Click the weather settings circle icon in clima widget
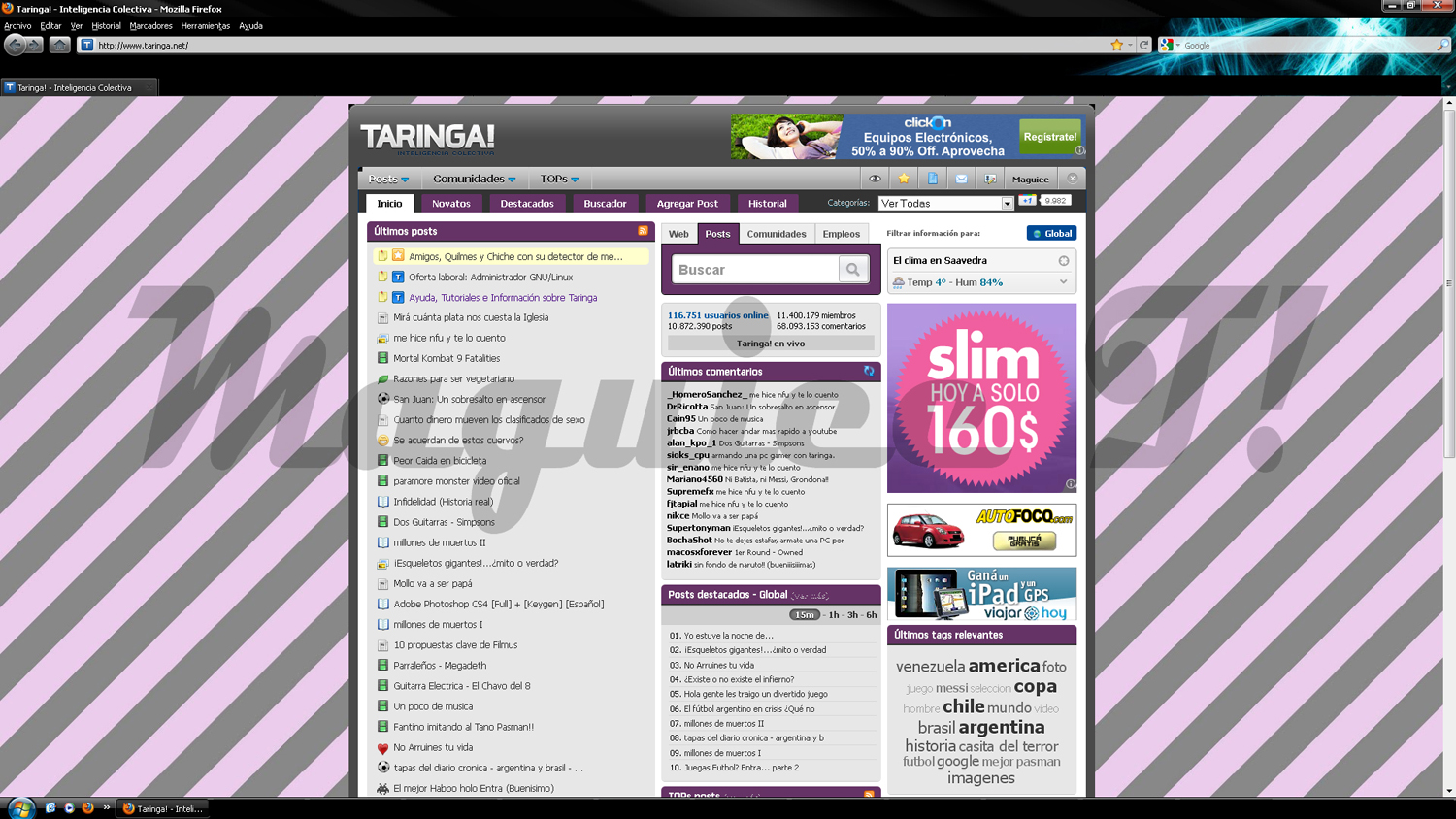 pos(1064,260)
